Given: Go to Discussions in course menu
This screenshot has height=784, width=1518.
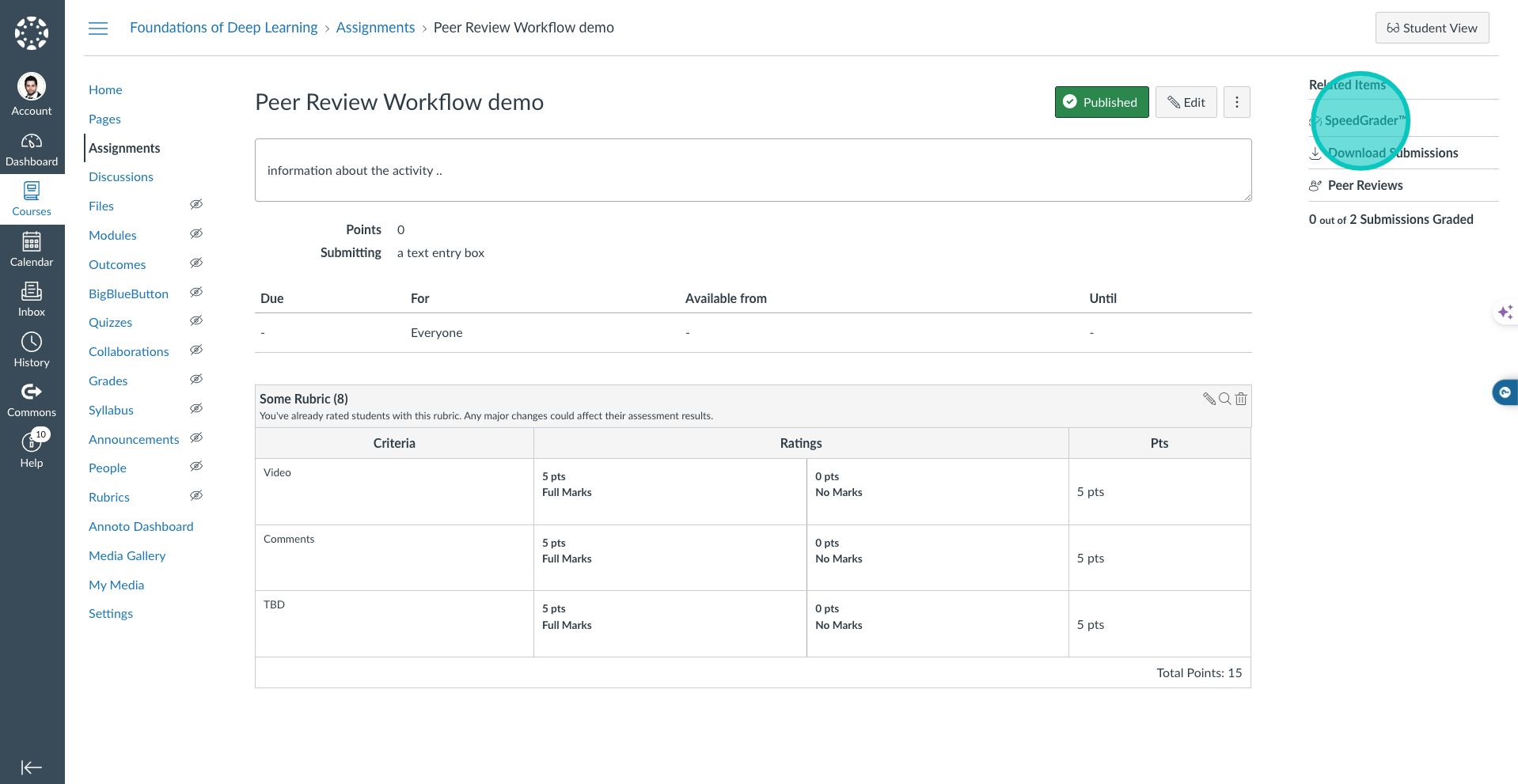Looking at the screenshot, I should 121,176.
